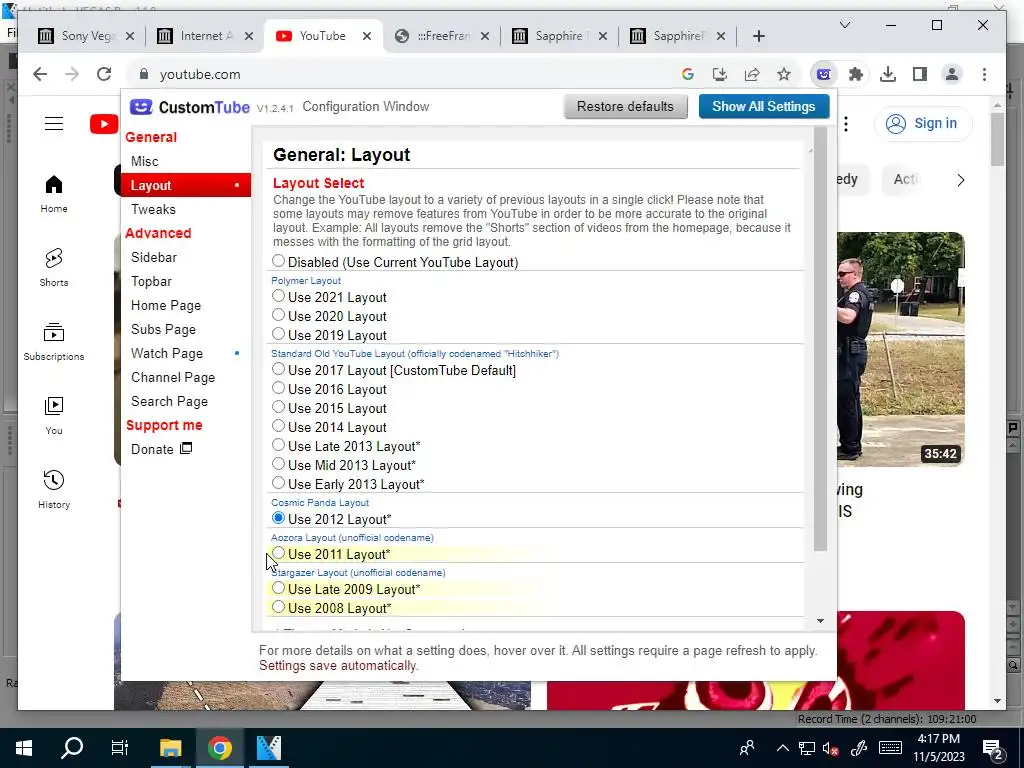The image size is (1024, 768).
Task: Open the Chrome profile avatar icon
Action: tap(952, 74)
